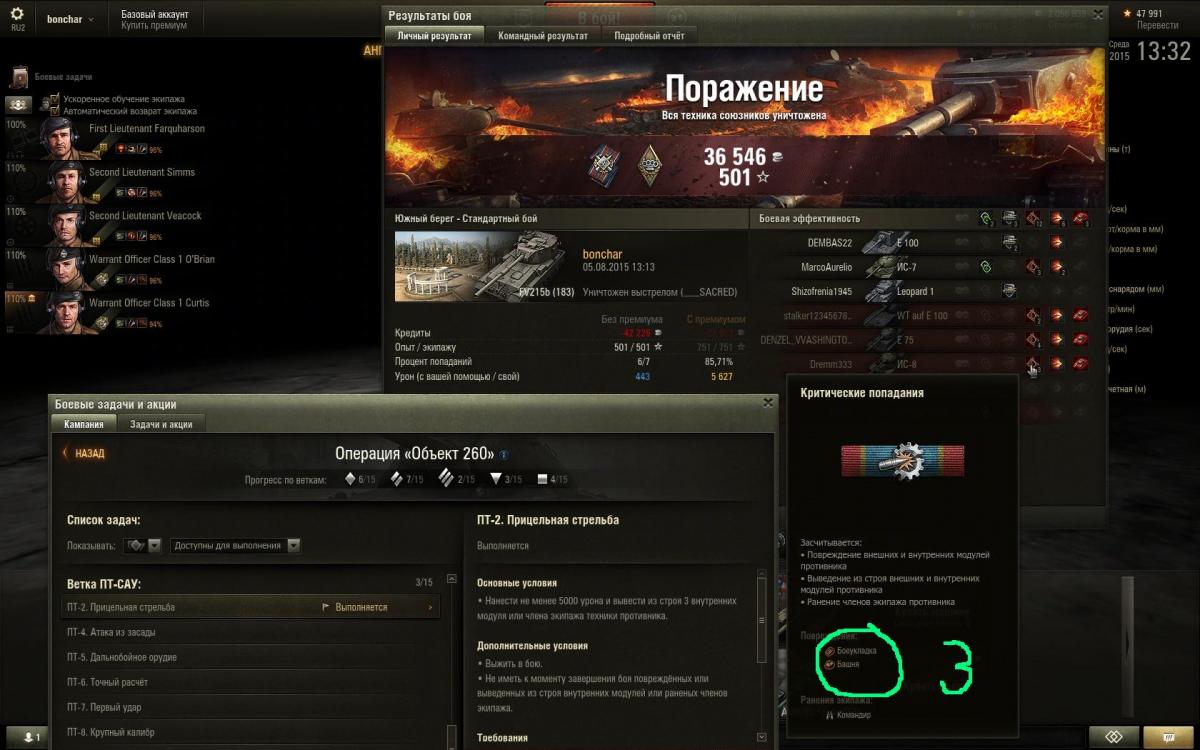1200x750 pixels.
Task: Switch to Задачи и акции tab
Action: tap(161, 424)
